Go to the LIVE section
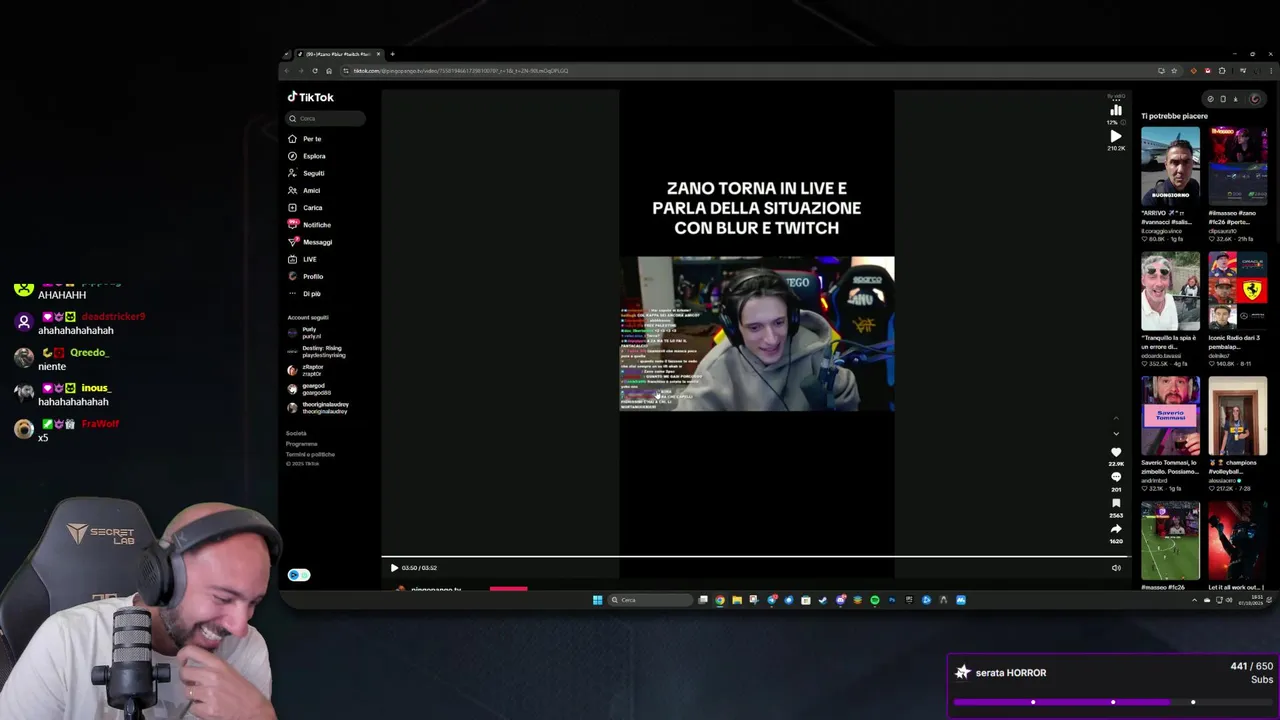This screenshot has width=1280, height=720. (302, 259)
